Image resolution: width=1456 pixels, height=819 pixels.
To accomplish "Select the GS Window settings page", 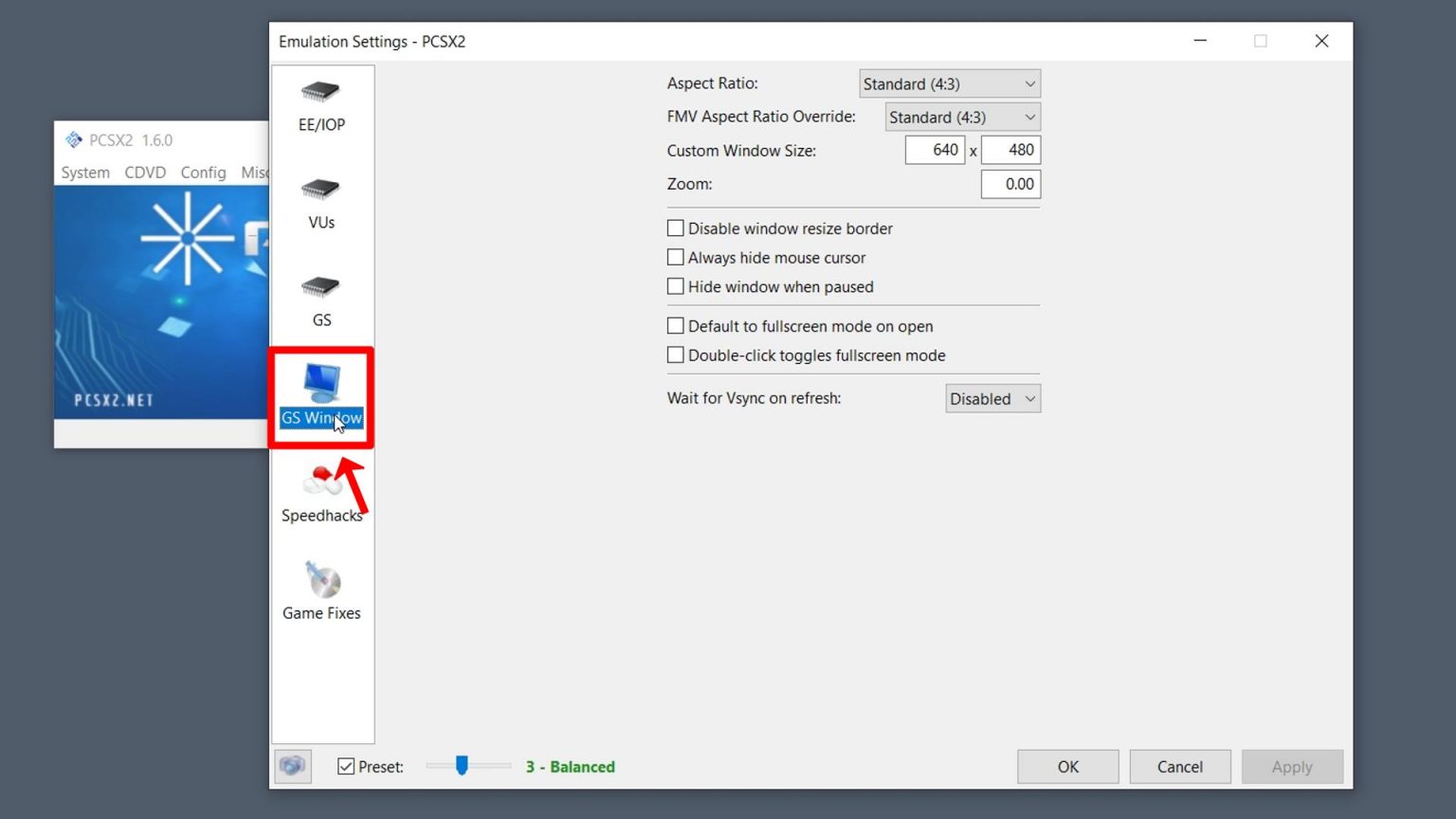I will tap(321, 396).
